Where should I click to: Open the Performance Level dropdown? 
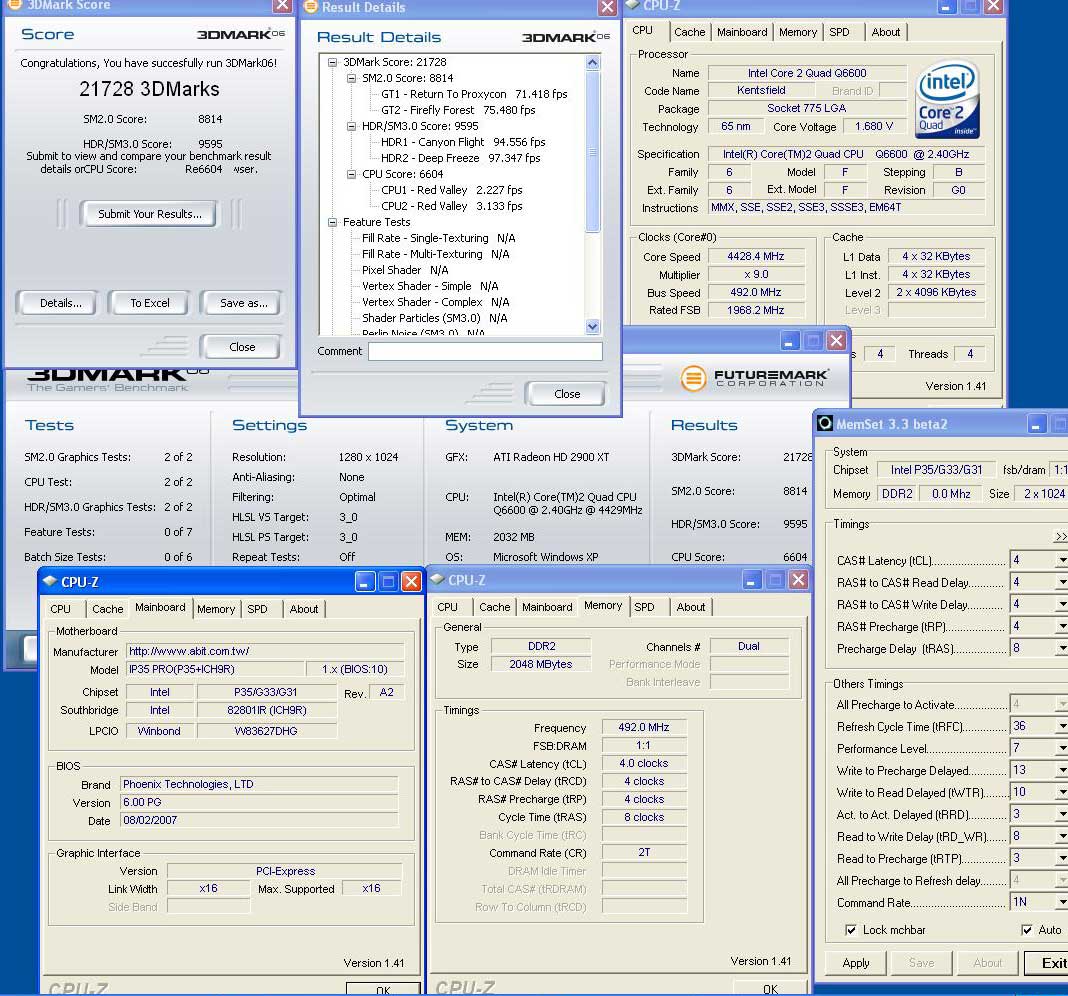1062,748
